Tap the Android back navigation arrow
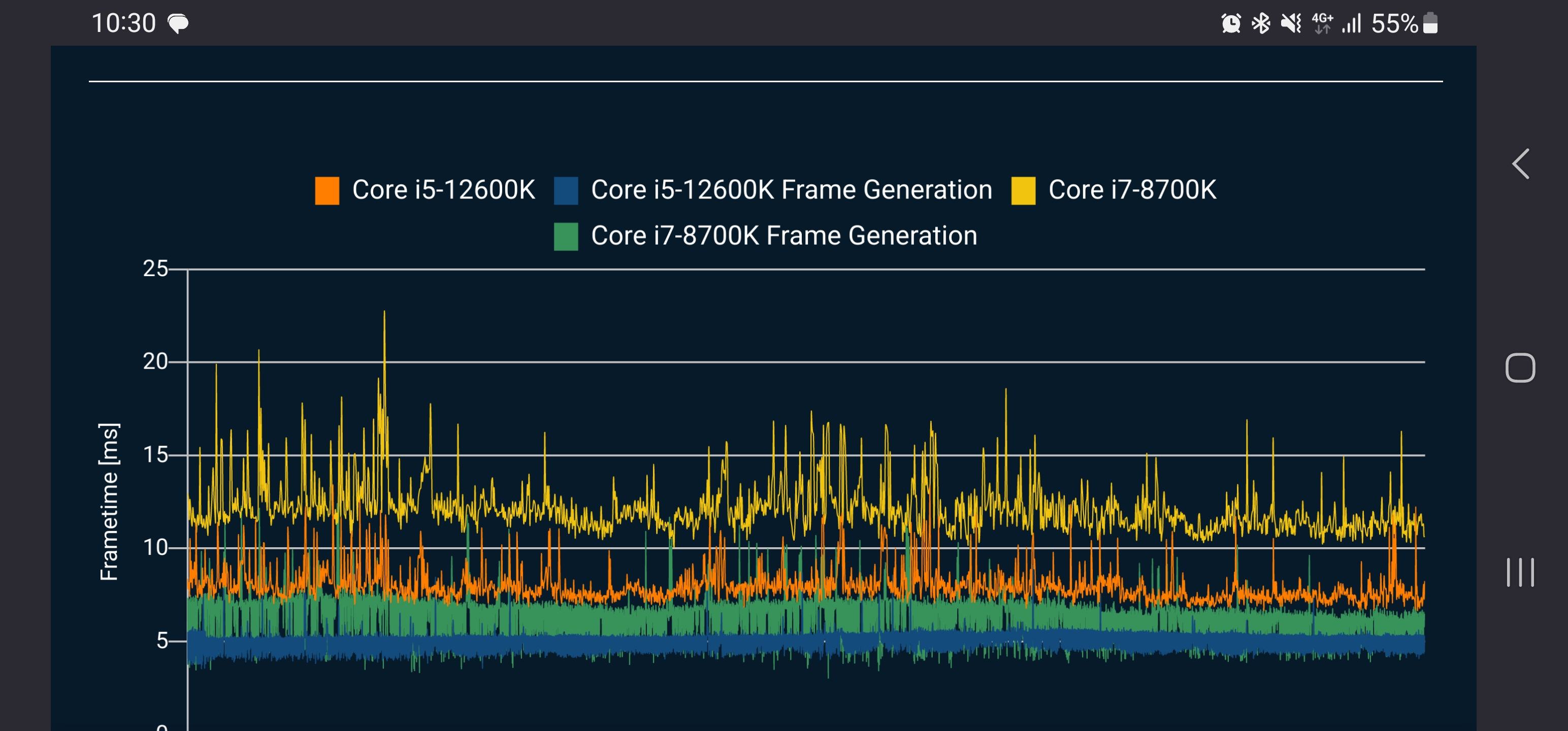1568x731 pixels. pos(1520,164)
